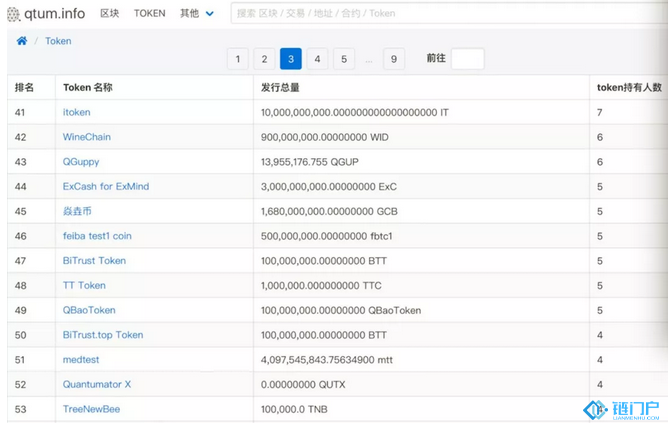Open the TreeNewBee token link
The width and height of the screenshot is (670, 428).
click(91, 410)
